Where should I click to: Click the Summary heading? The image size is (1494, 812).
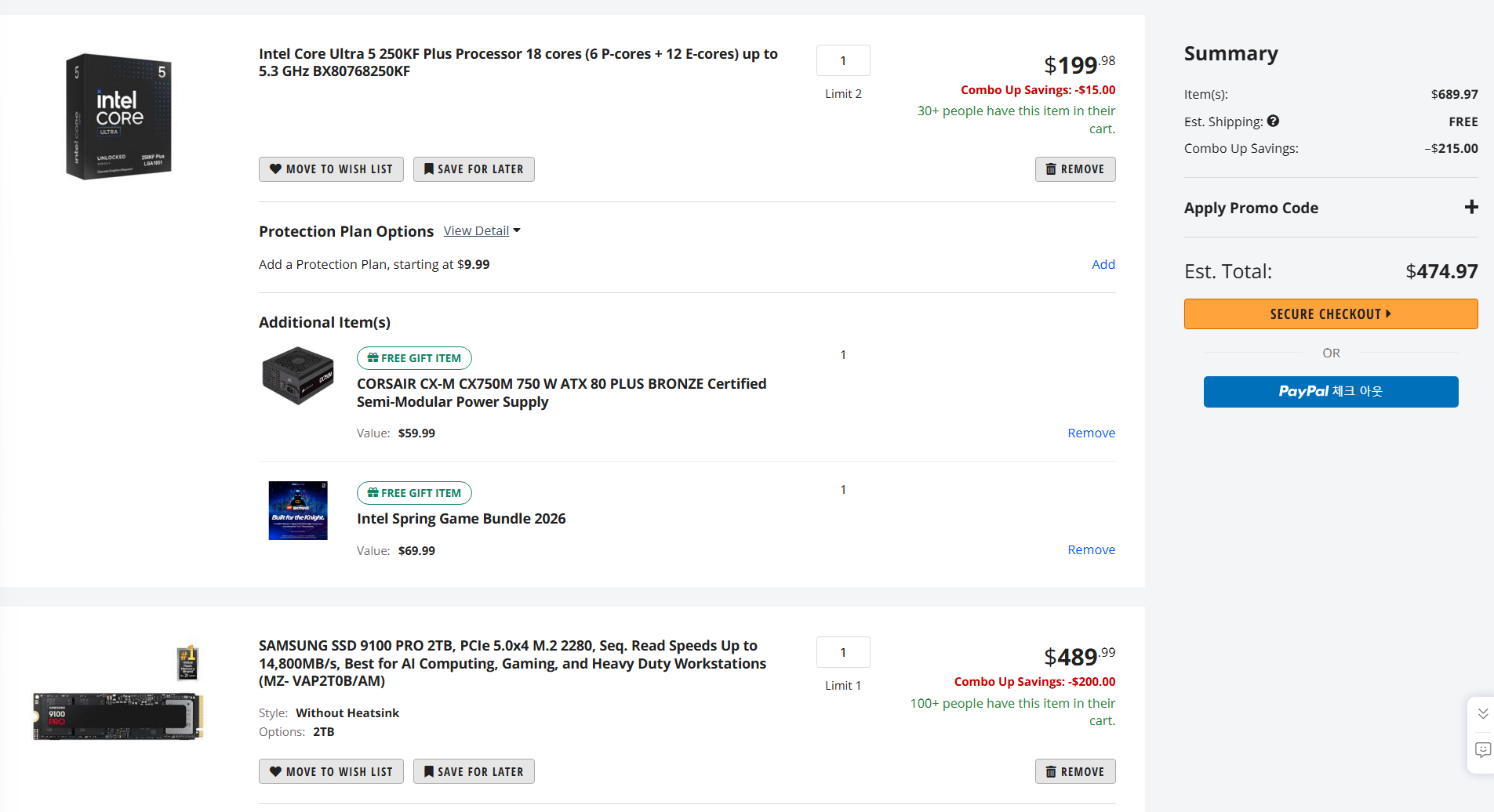click(x=1230, y=53)
